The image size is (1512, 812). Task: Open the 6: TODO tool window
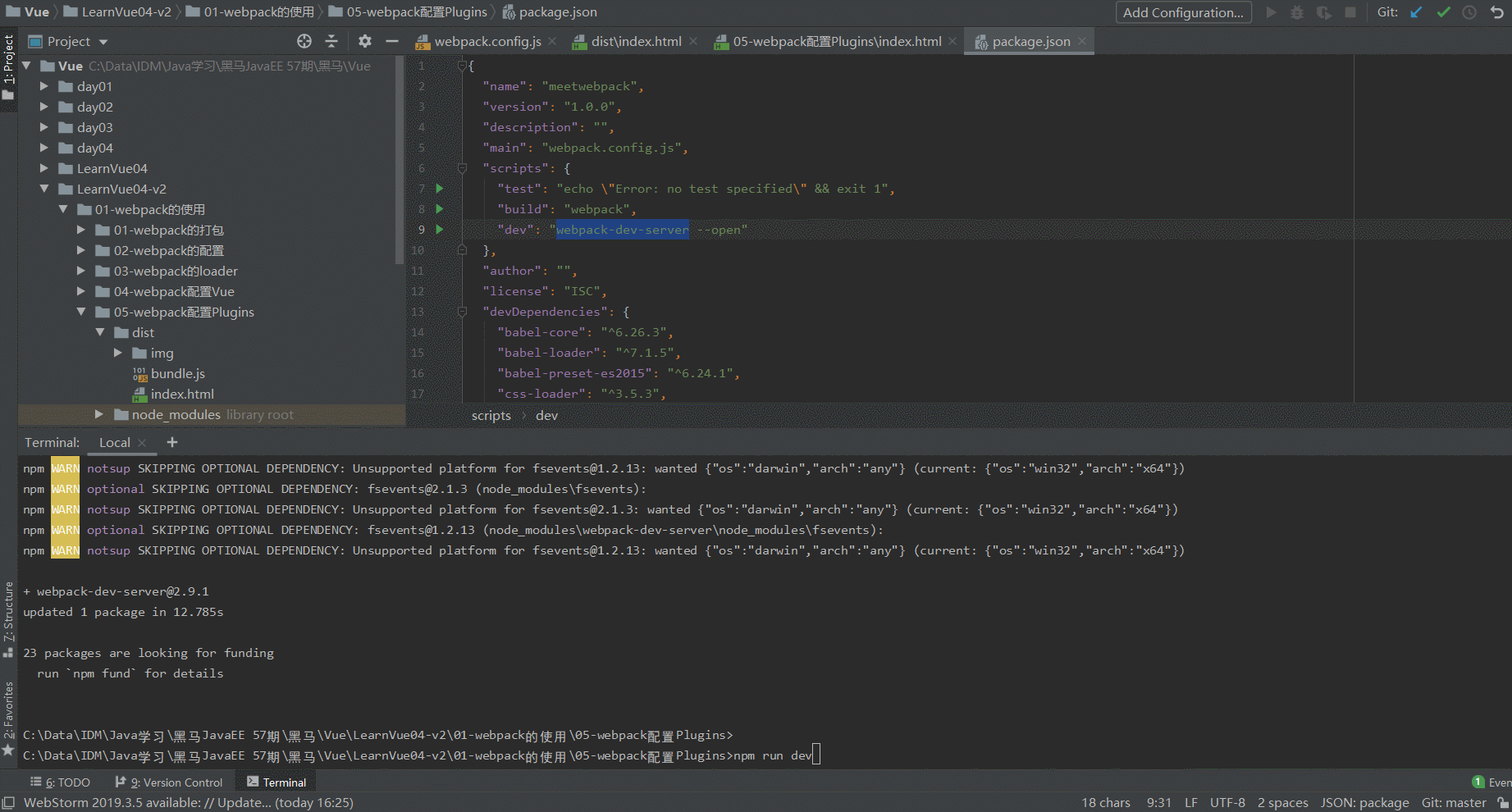point(60,782)
